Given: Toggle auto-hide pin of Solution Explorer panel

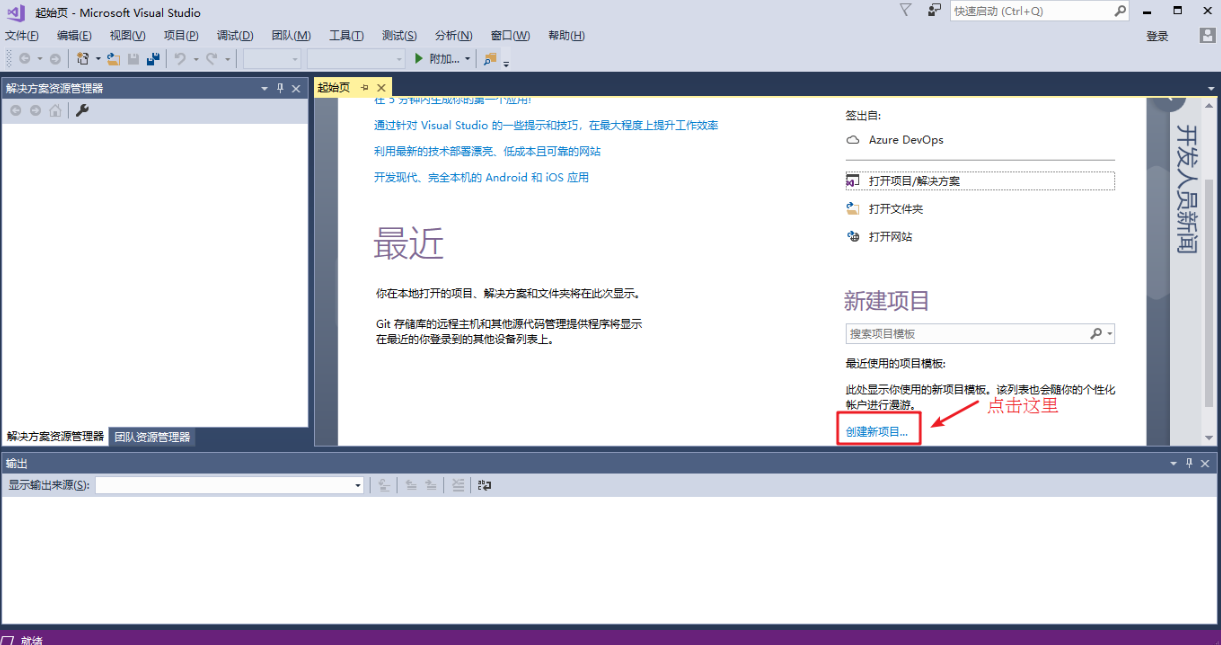Looking at the screenshot, I should (280, 88).
